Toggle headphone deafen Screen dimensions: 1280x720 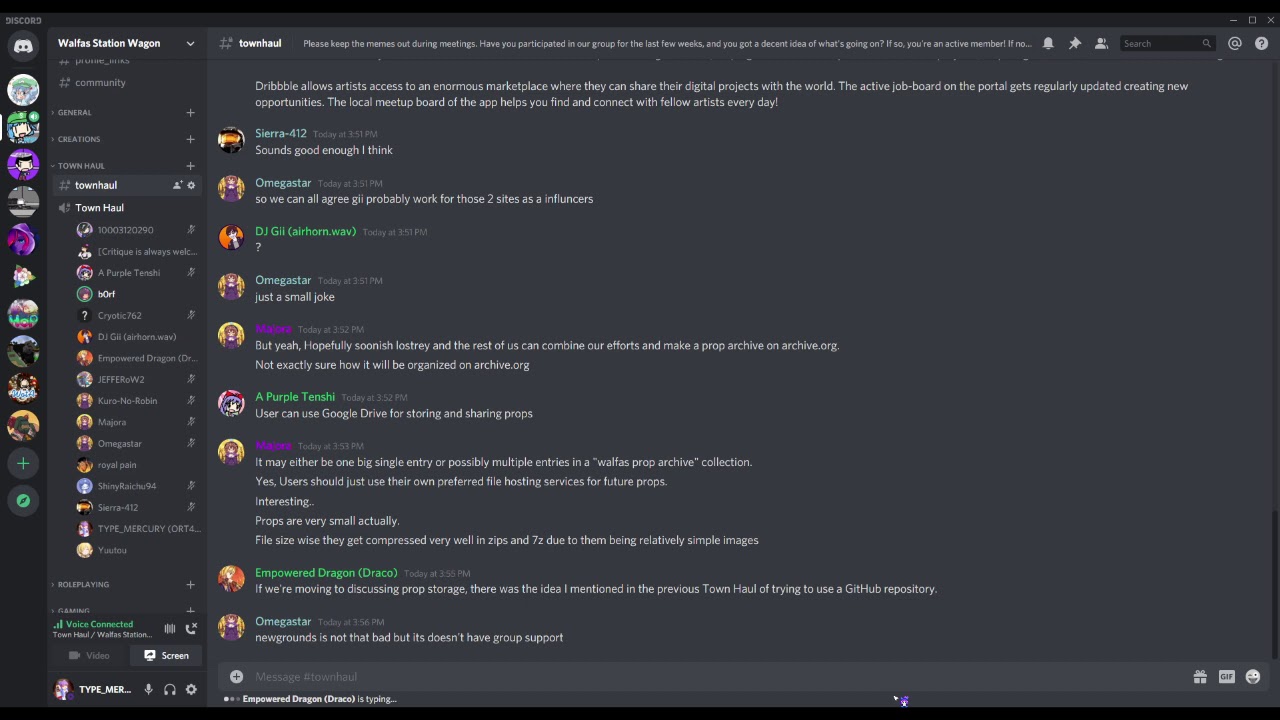point(170,689)
